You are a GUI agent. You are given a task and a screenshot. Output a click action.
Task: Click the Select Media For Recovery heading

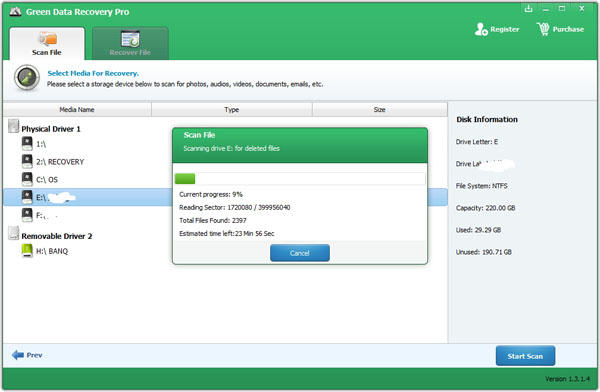tap(93, 73)
